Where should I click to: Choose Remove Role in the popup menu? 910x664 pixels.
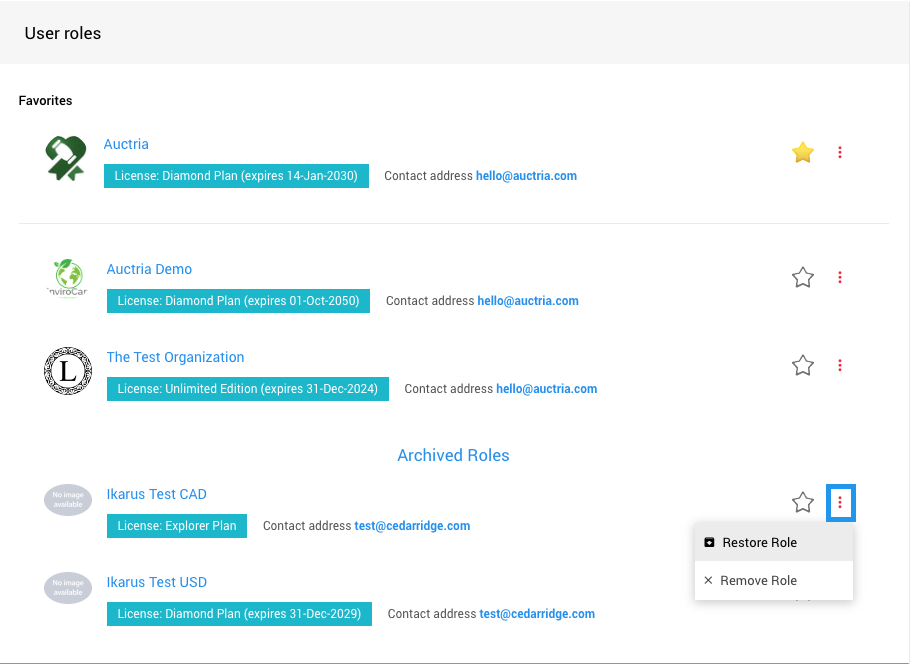[x=758, y=580]
